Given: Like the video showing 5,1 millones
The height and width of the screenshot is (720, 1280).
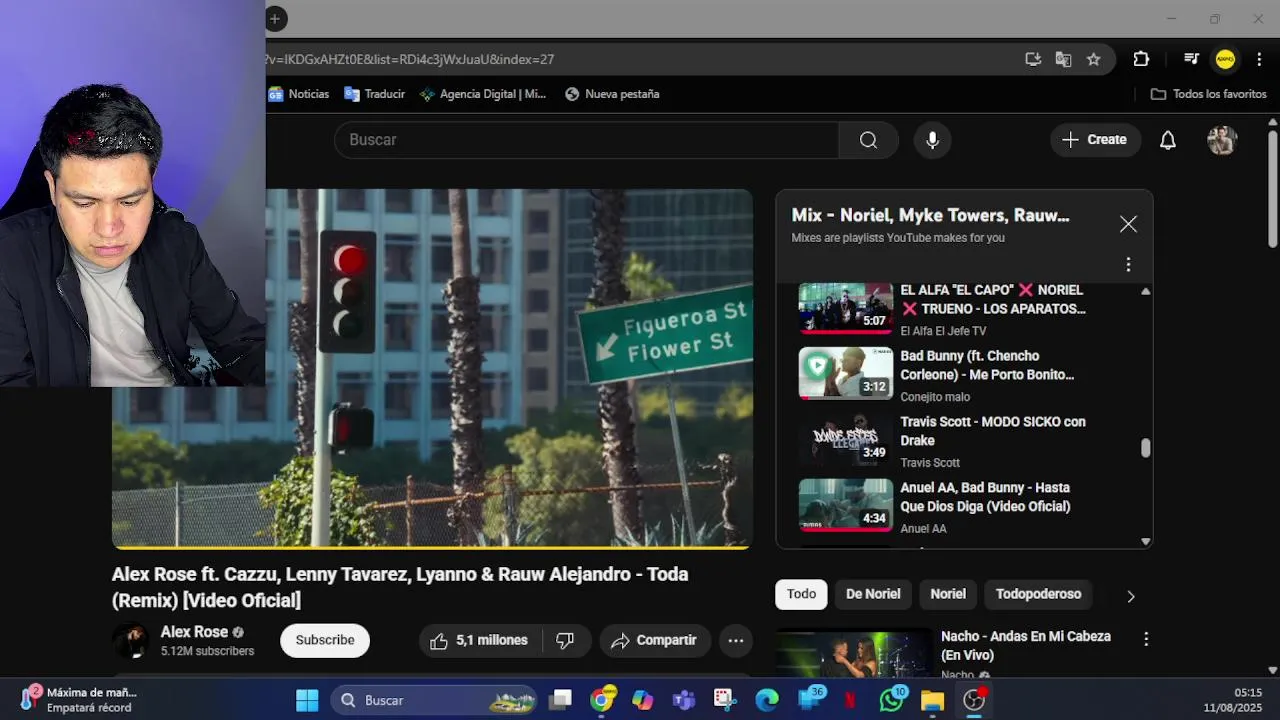Looking at the screenshot, I should (x=480, y=641).
